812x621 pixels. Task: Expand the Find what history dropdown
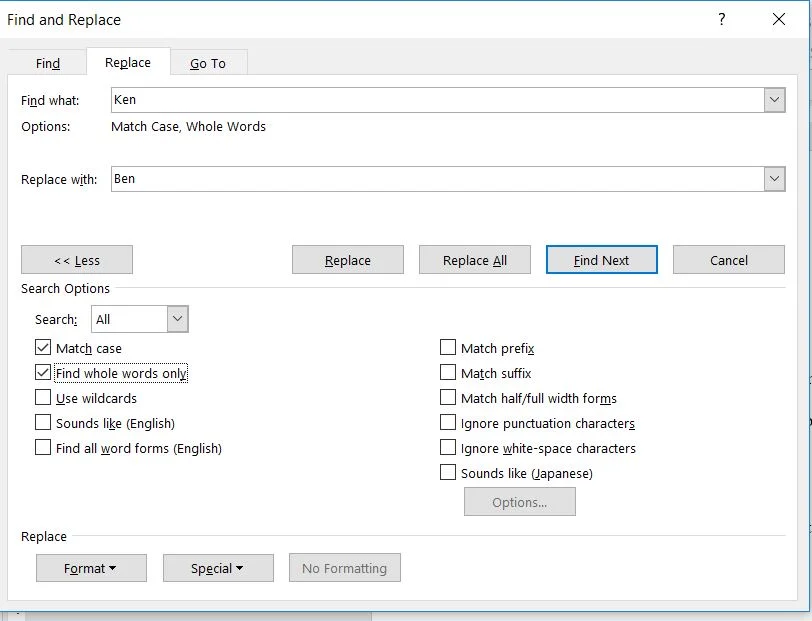(x=774, y=100)
